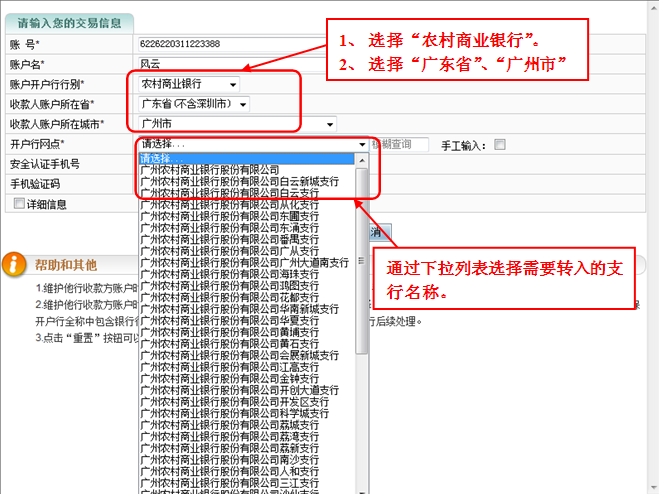Pick the 黄埔支行 branch
The width and height of the screenshot is (659, 494).
(247, 332)
